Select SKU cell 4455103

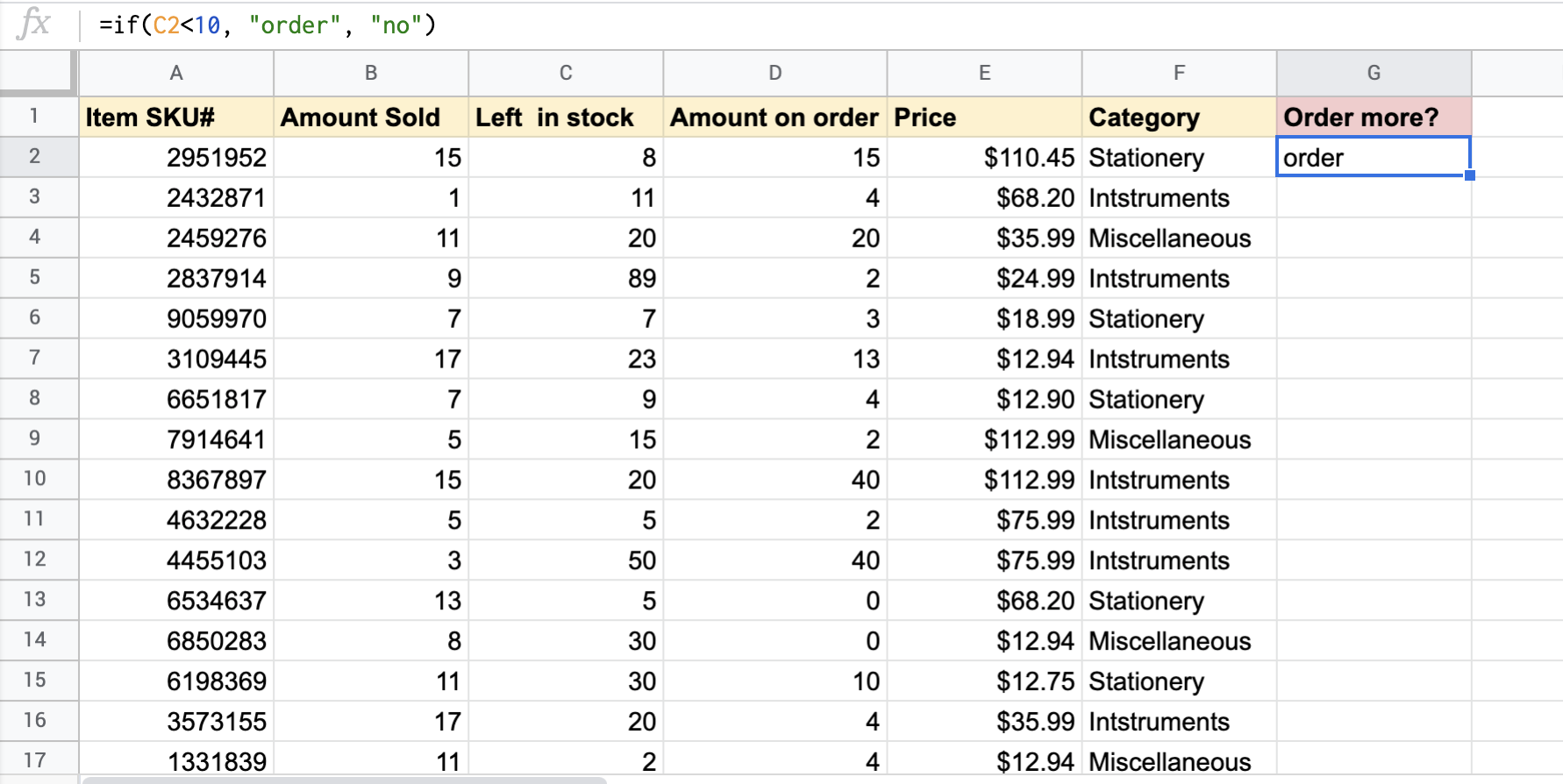pyautogui.click(x=176, y=560)
